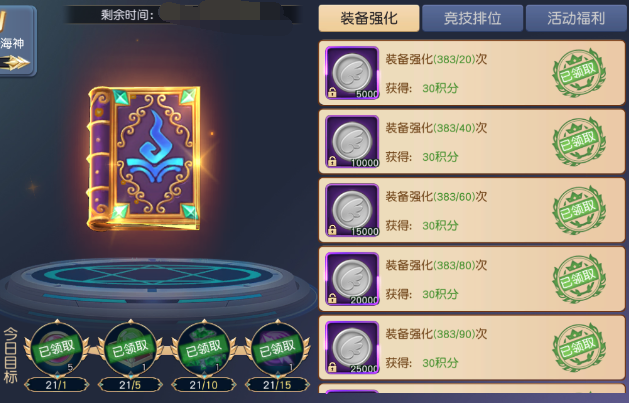This screenshot has height=403, width=629.
Task: Click the 已领取 stamp for 383/40 task
Action: click(x=579, y=142)
